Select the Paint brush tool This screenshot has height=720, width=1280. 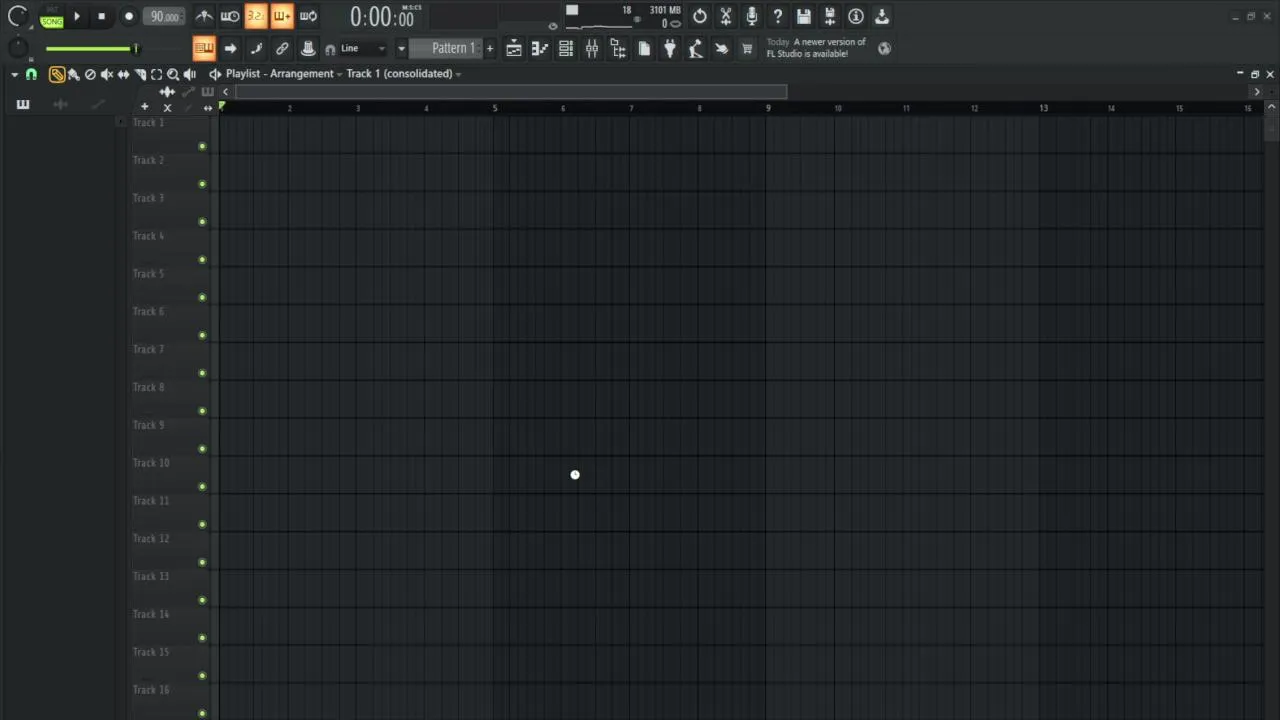tap(74, 74)
